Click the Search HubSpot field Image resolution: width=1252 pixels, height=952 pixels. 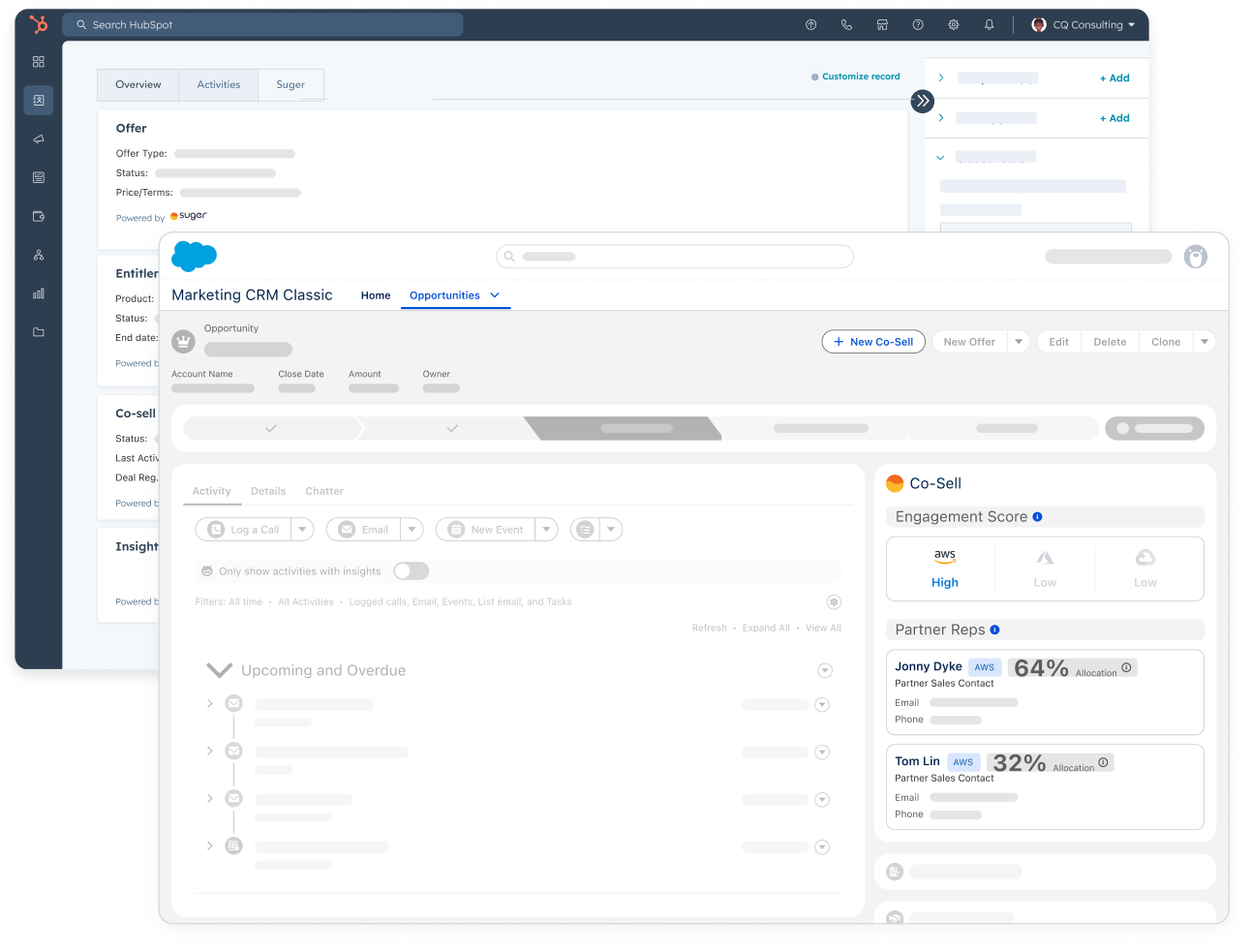click(x=261, y=24)
